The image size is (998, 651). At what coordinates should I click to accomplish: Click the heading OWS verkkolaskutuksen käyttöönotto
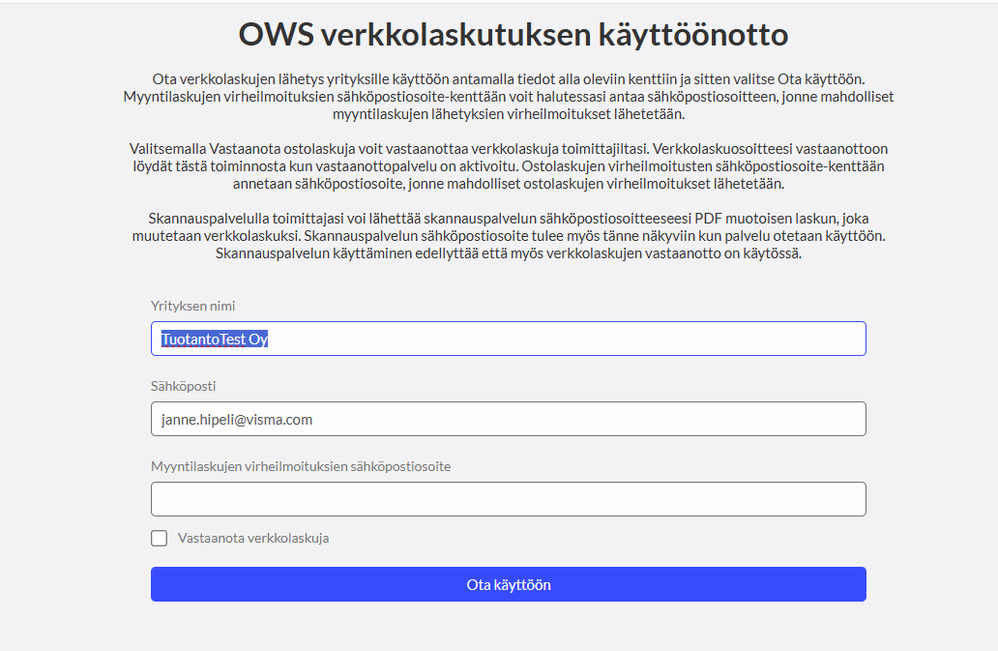(x=513, y=34)
